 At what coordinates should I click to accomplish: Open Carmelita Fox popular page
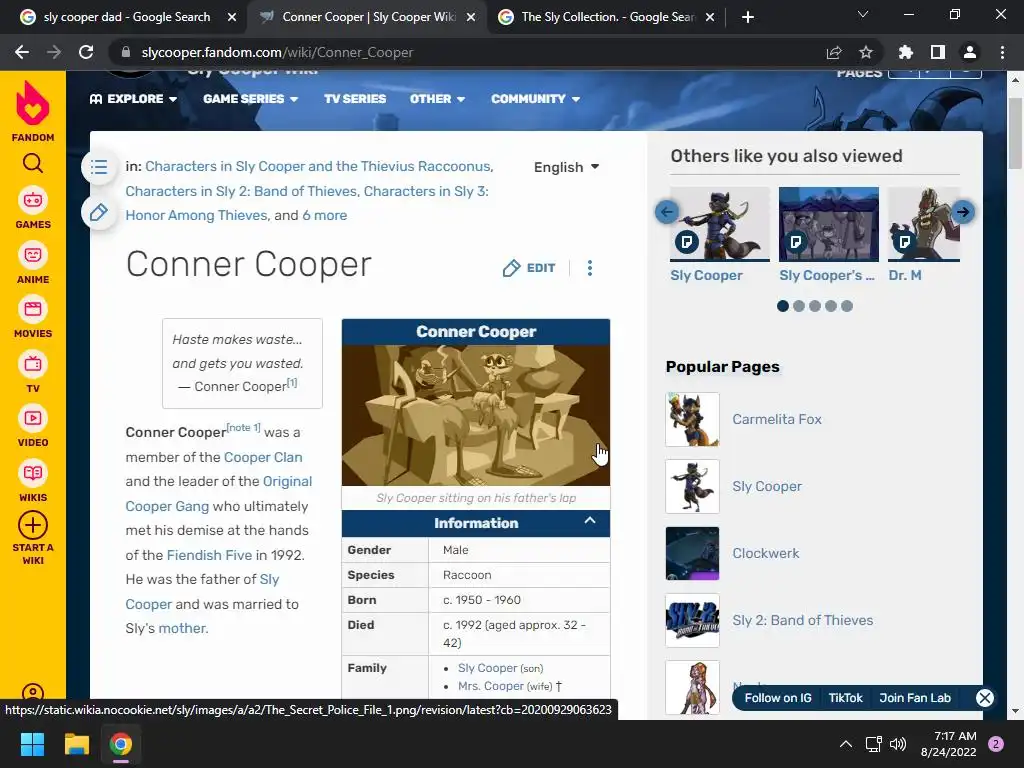pyautogui.click(x=777, y=419)
